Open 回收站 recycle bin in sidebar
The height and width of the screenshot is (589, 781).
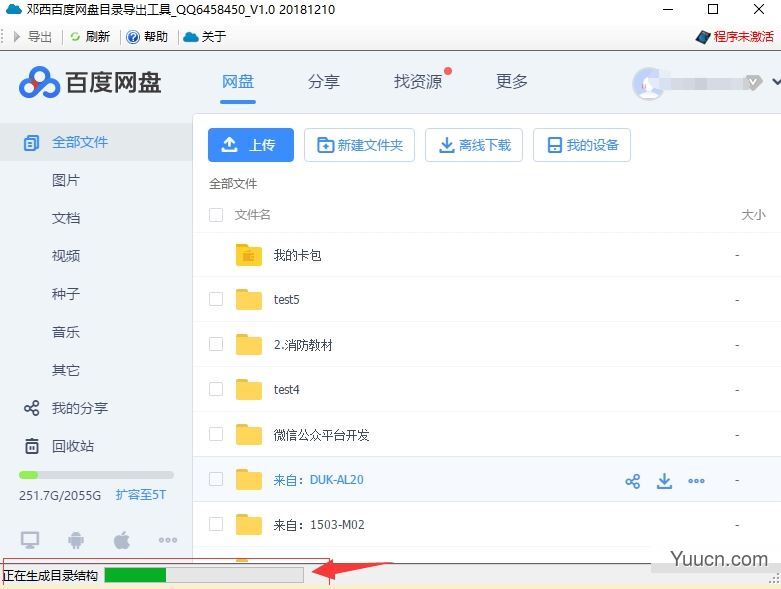(x=59, y=446)
